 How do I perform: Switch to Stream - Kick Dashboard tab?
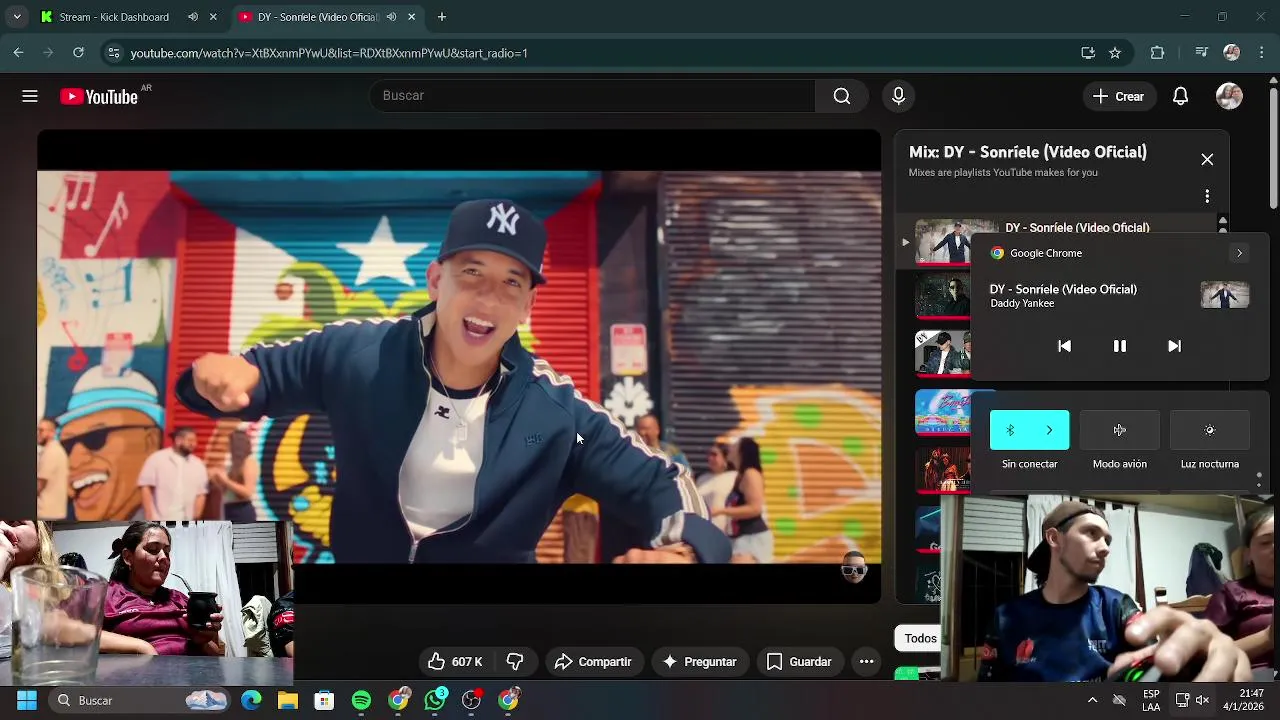coord(114,17)
